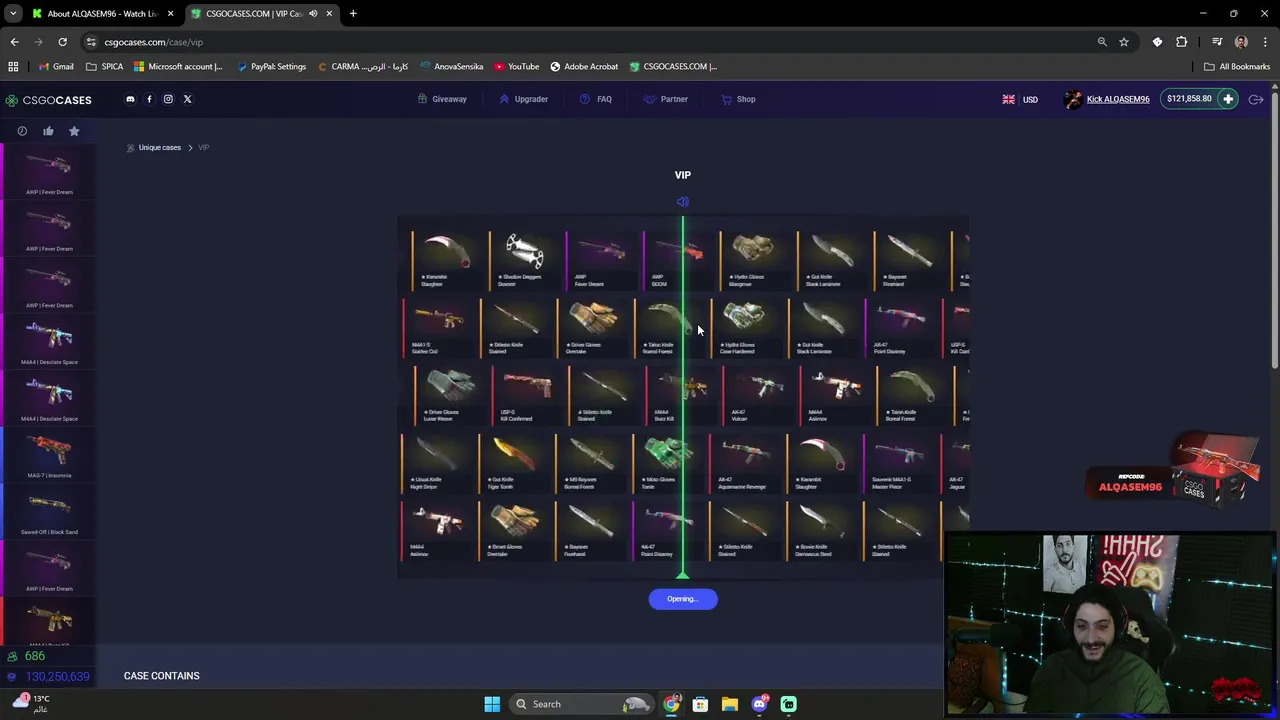Open X (Twitter) link in site header

(187, 99)
